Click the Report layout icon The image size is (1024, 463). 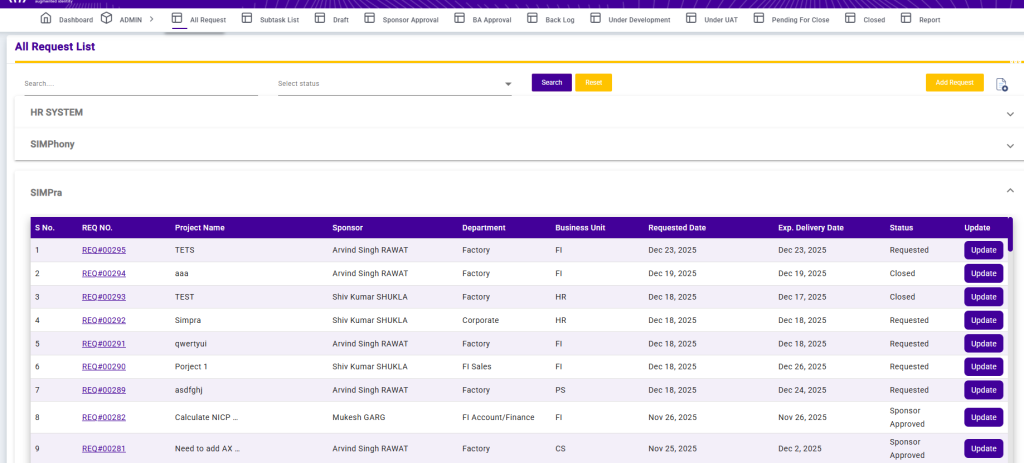[906, 19]
